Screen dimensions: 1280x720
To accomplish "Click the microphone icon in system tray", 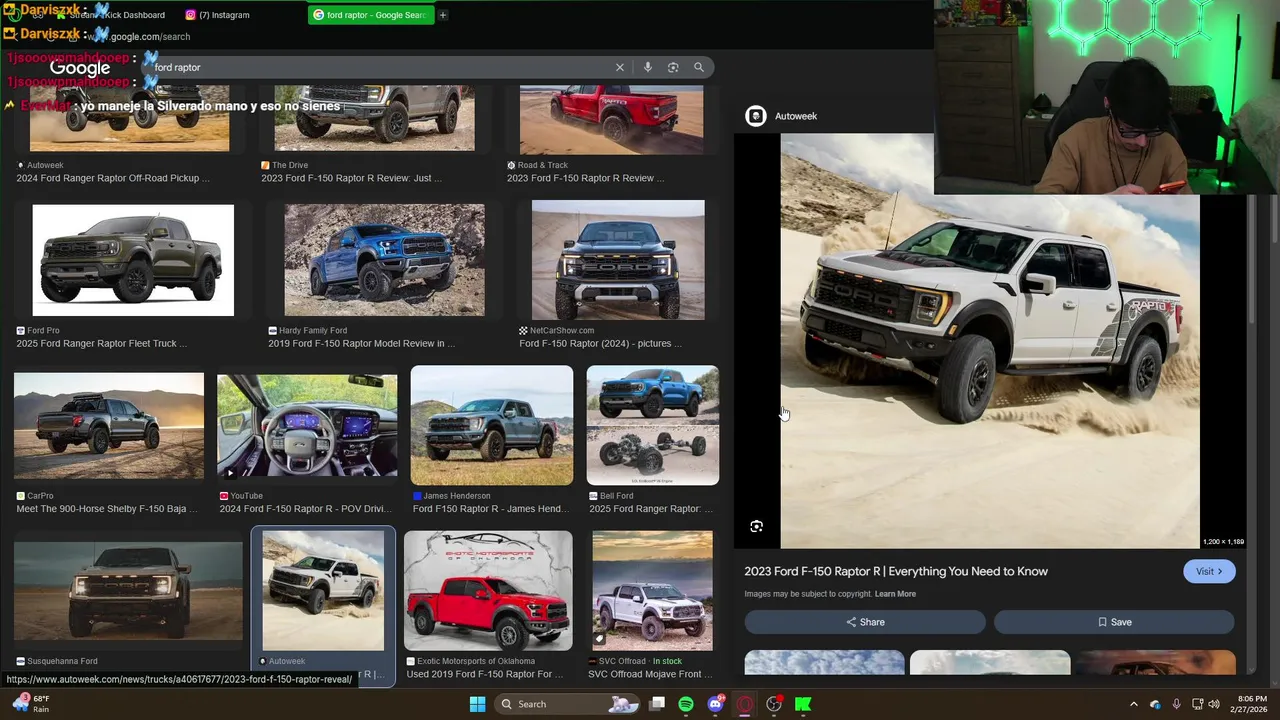I will (x=1176, y=704).
